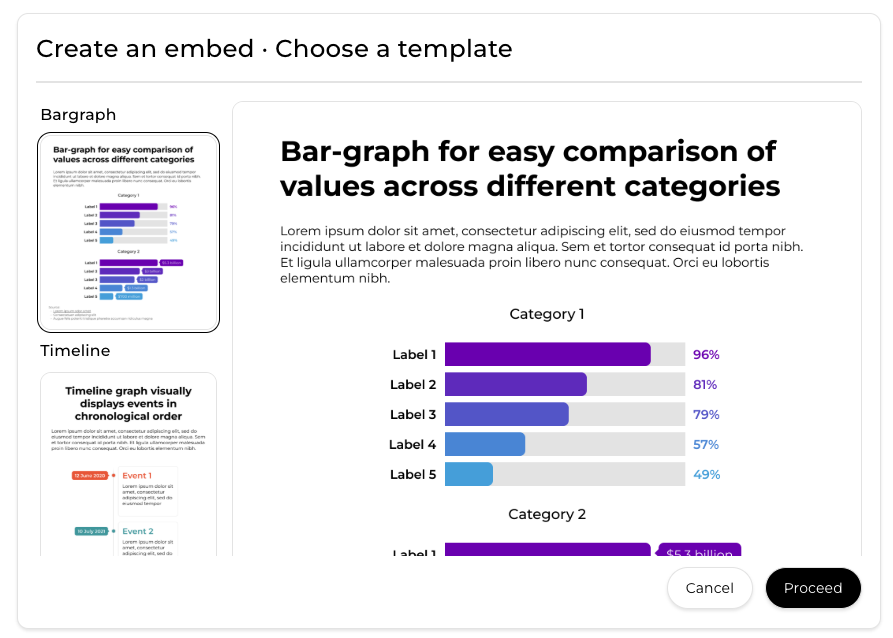
Task: Click the Label 2 bar in the preview
Action: (x=515, y=384)
